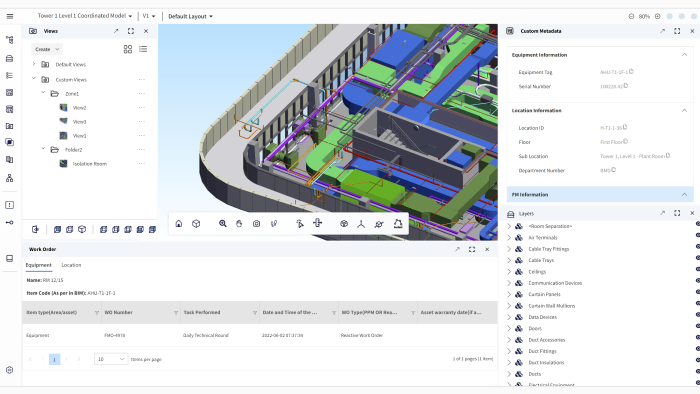
Task: Open the layers sidebar icon
Action: pos(9,58)
